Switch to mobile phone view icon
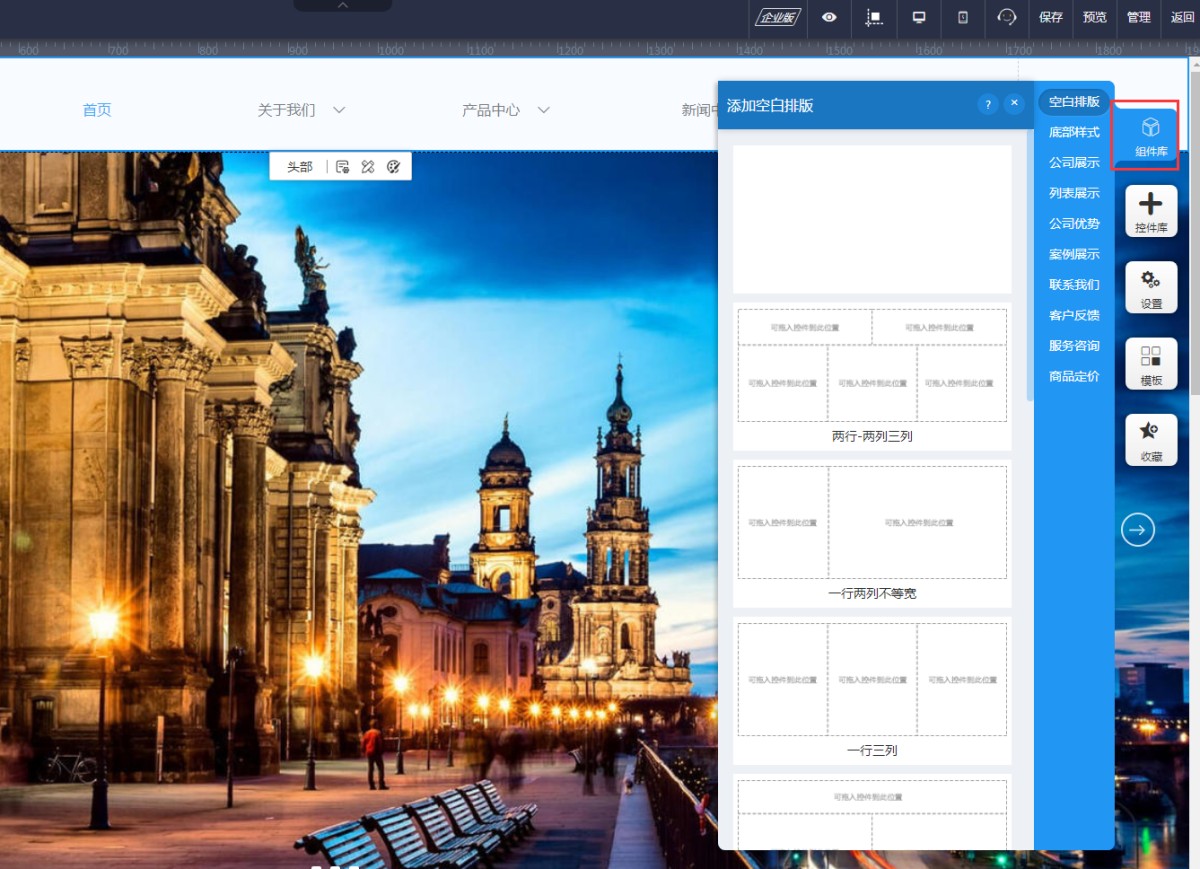 [963, 17]
